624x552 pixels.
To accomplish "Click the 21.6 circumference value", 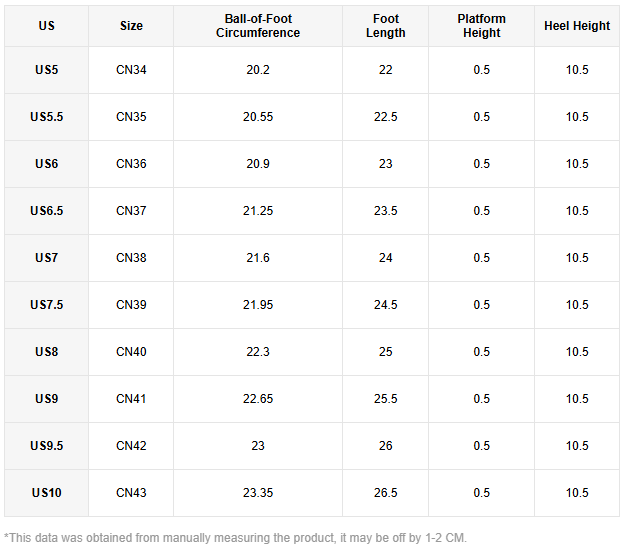I will click(x=258, y=258).
